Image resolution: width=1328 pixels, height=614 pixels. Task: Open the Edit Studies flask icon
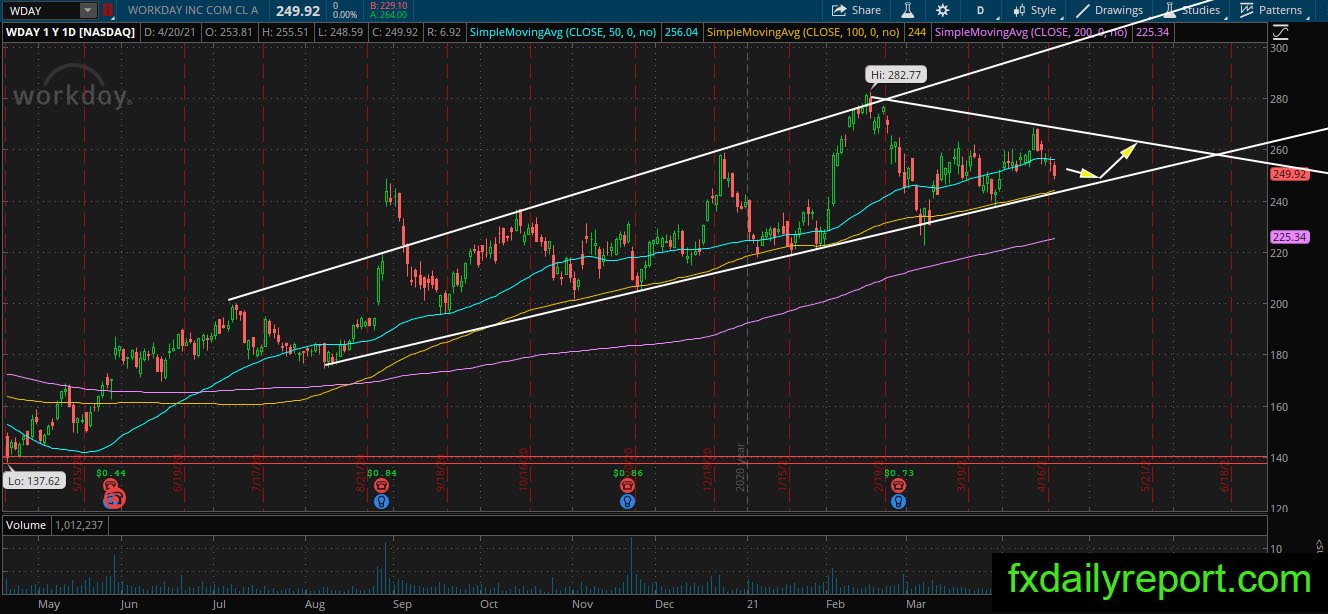tap(909, 10)
